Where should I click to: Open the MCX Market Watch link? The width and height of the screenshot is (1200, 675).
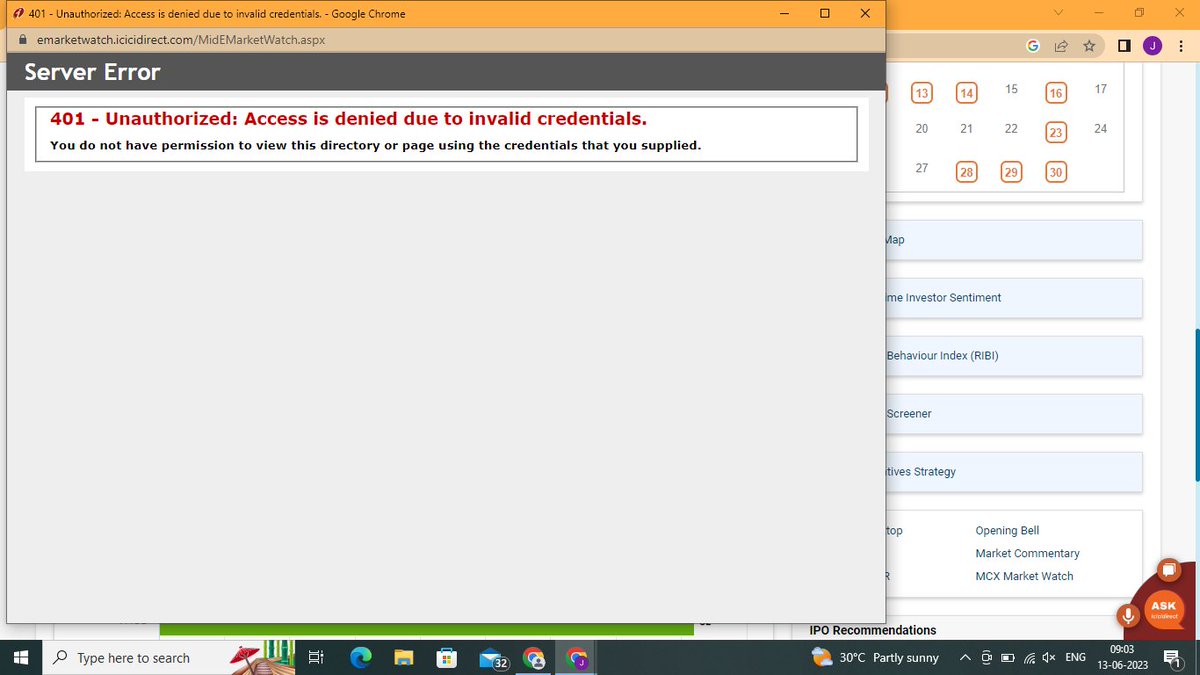[1024, 576]
